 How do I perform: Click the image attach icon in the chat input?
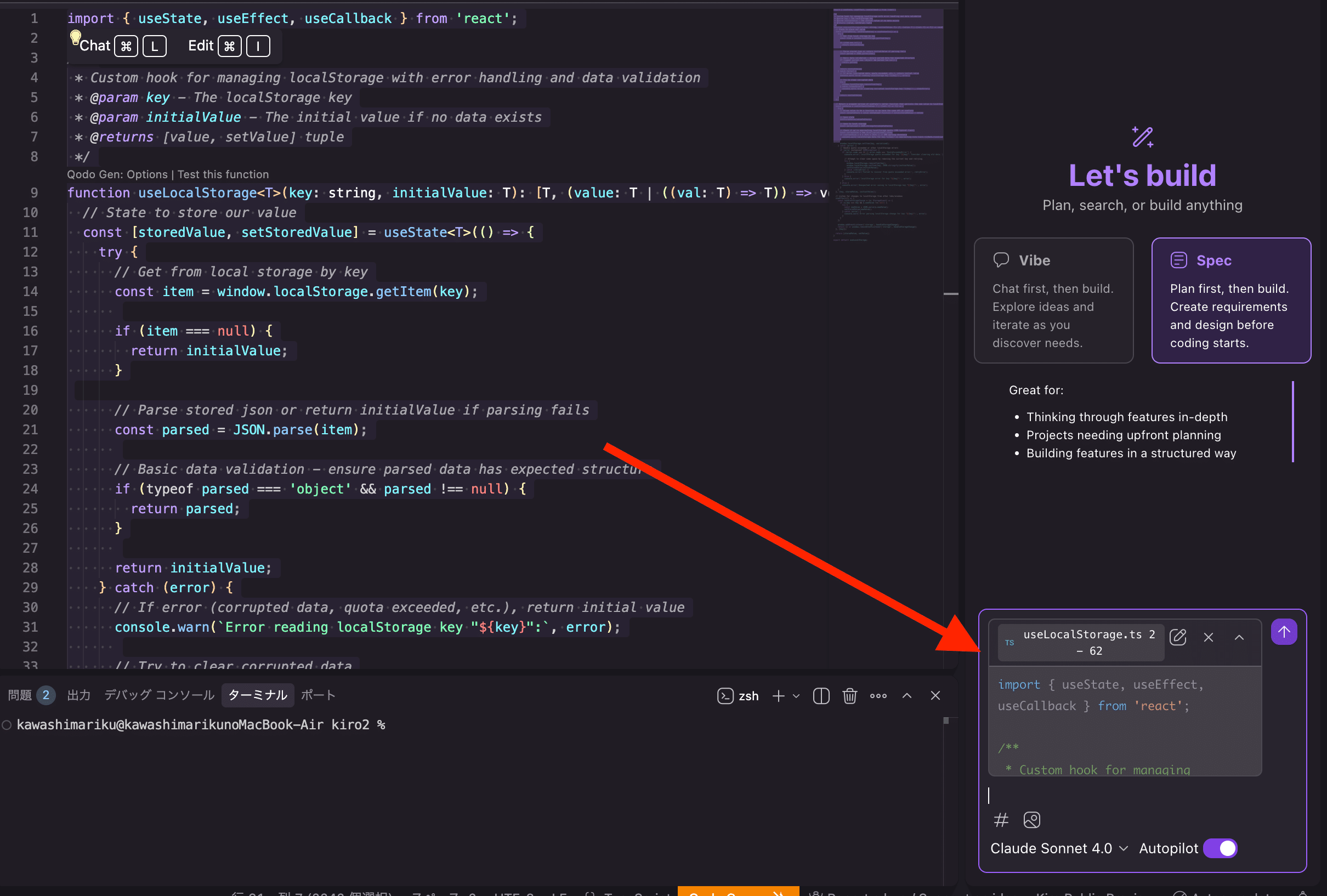pos(1031,820)
